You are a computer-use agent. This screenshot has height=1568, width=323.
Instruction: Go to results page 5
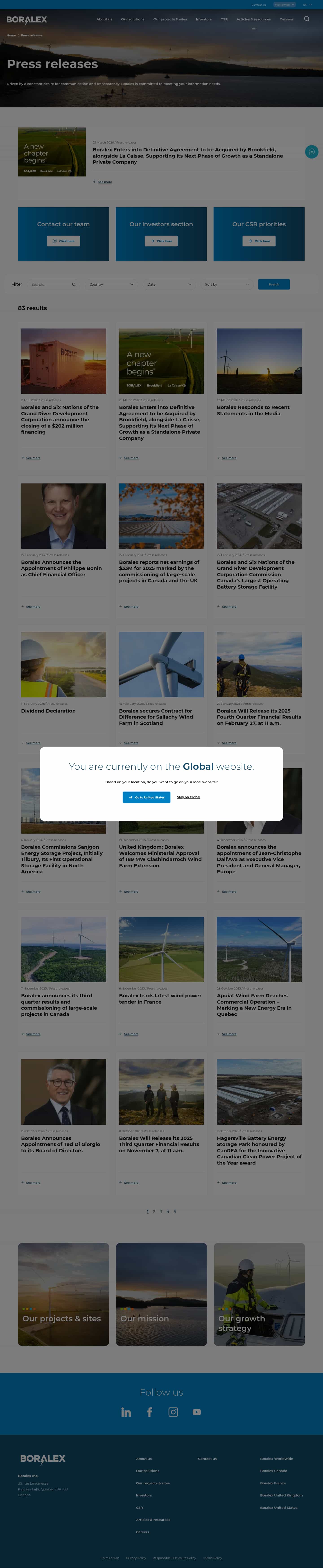(175, 1212)
